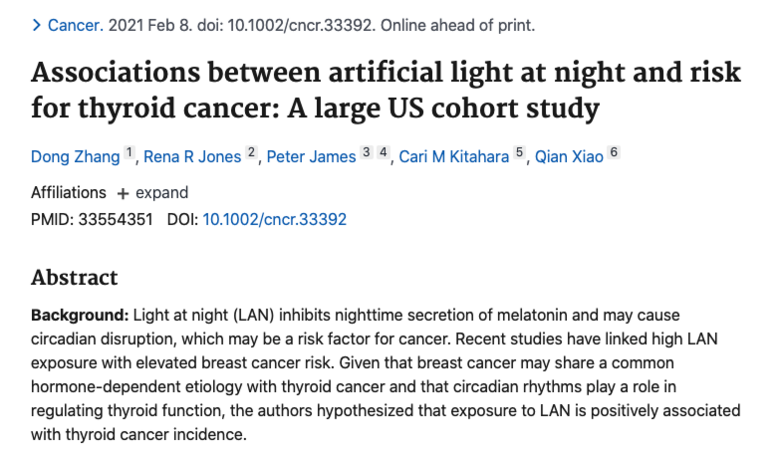Click the chevron icon before Cancer journal
The height and width of the screenshot is (452, 780).
coord(36,25)
